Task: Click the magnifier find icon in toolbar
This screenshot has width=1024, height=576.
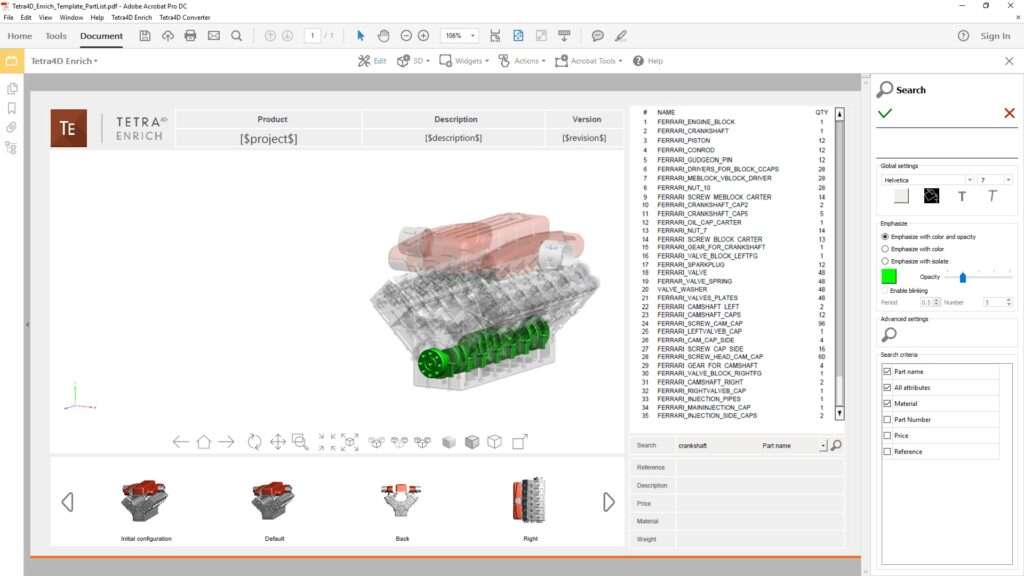Action: point(236,36)
